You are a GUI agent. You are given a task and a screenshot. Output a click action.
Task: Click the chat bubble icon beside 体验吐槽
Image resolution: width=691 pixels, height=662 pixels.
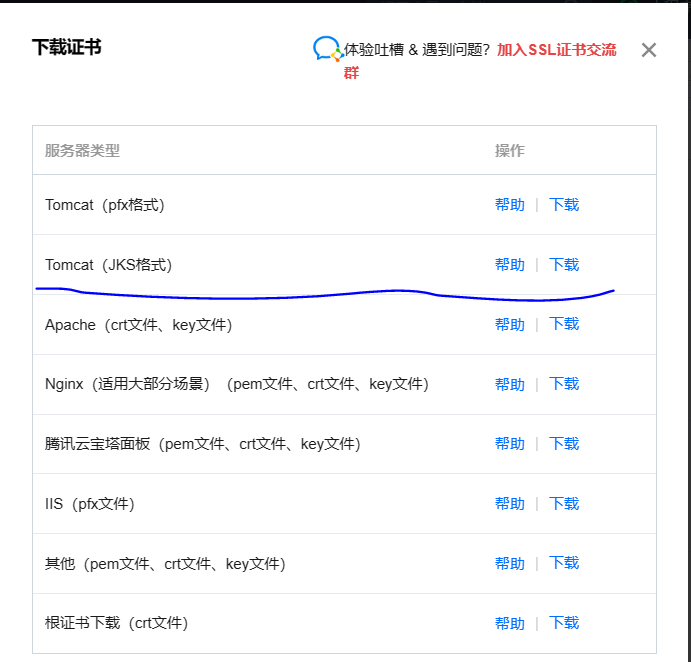(x=327, y=49)
